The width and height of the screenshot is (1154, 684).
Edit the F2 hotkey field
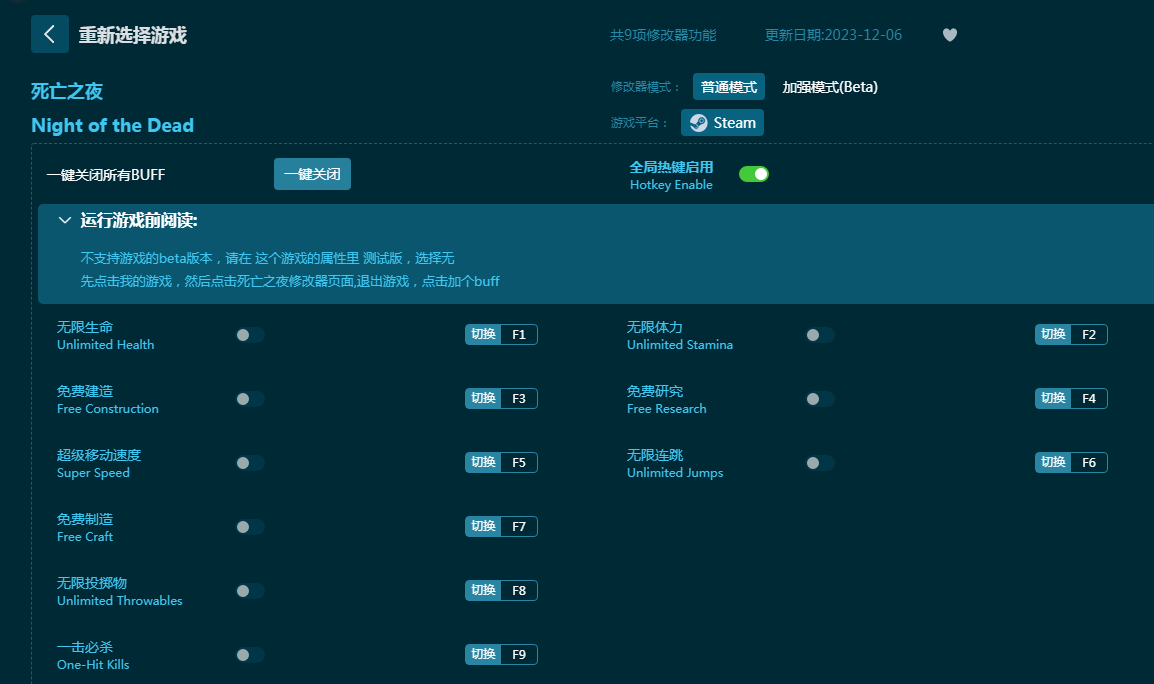click(1089, 334)
